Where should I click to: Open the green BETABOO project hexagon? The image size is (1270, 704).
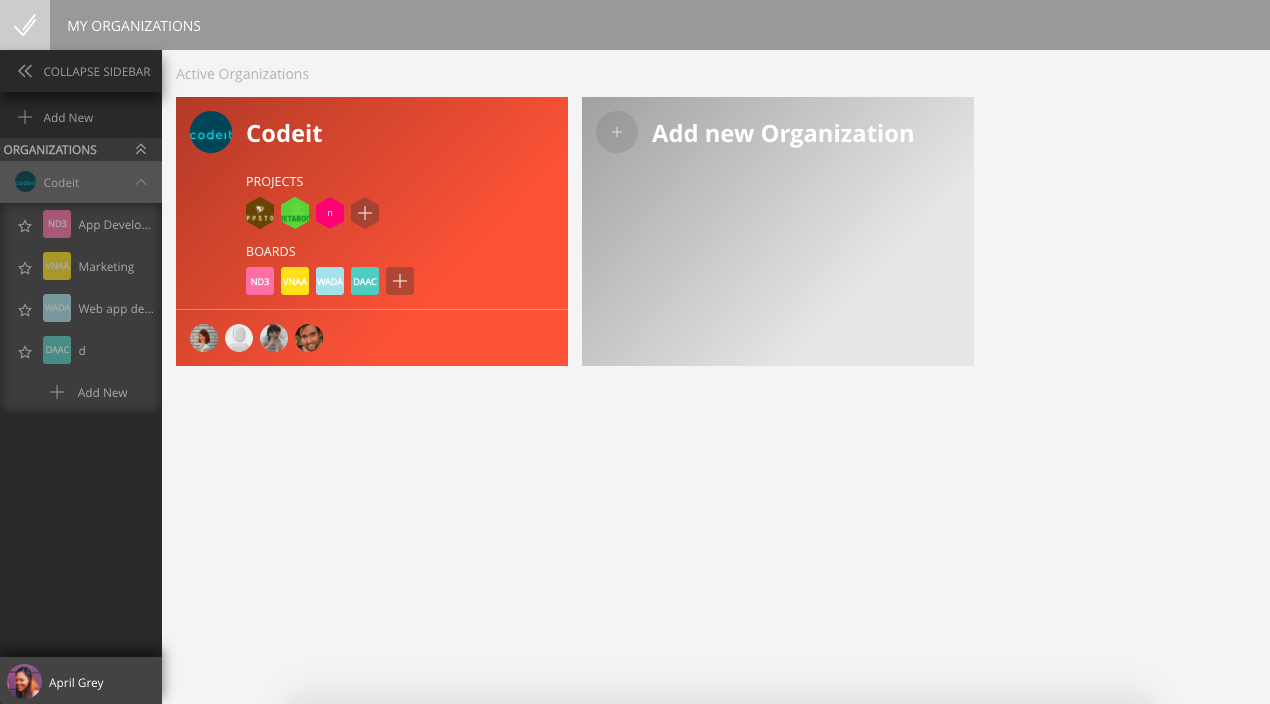point(295,213)
